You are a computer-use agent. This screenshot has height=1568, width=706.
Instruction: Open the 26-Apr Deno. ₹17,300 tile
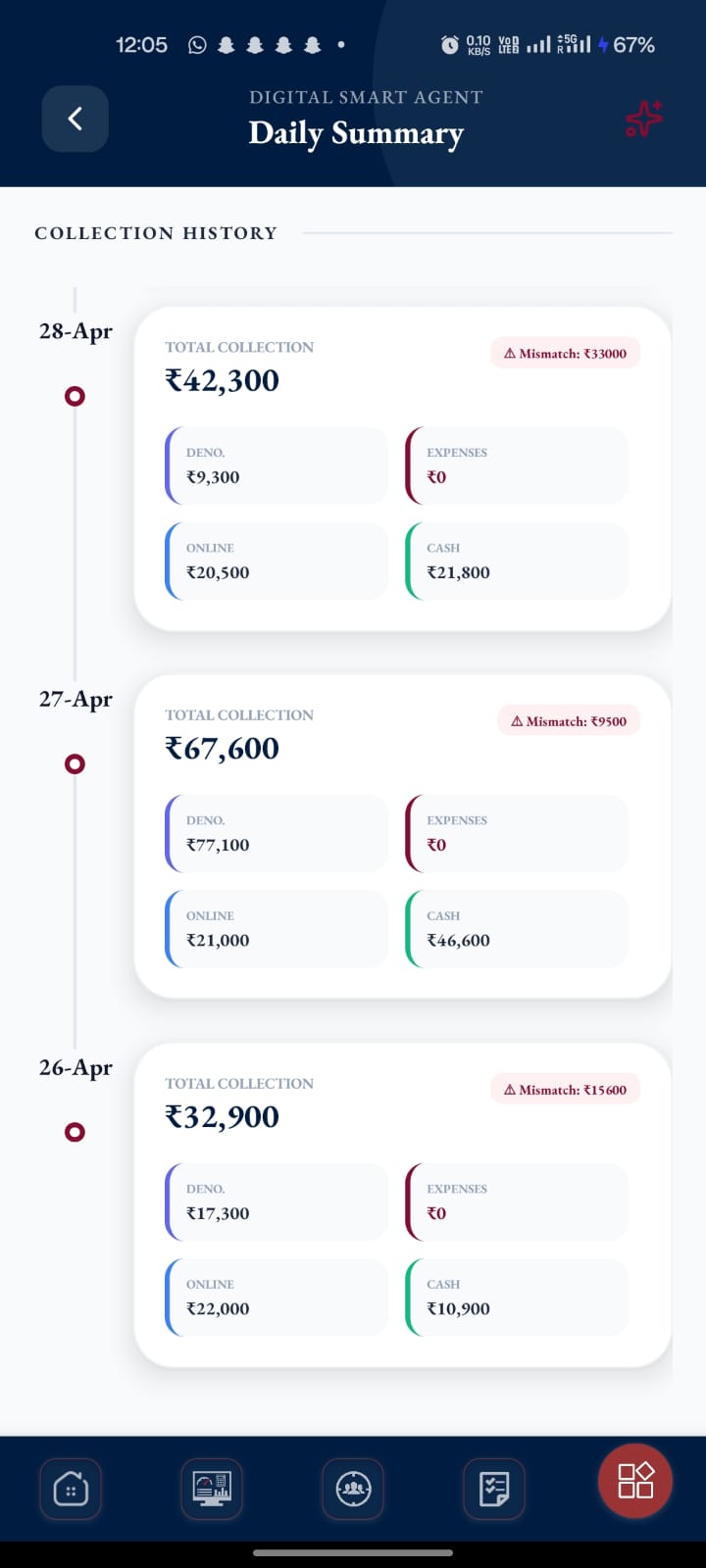coord(277,1202)
